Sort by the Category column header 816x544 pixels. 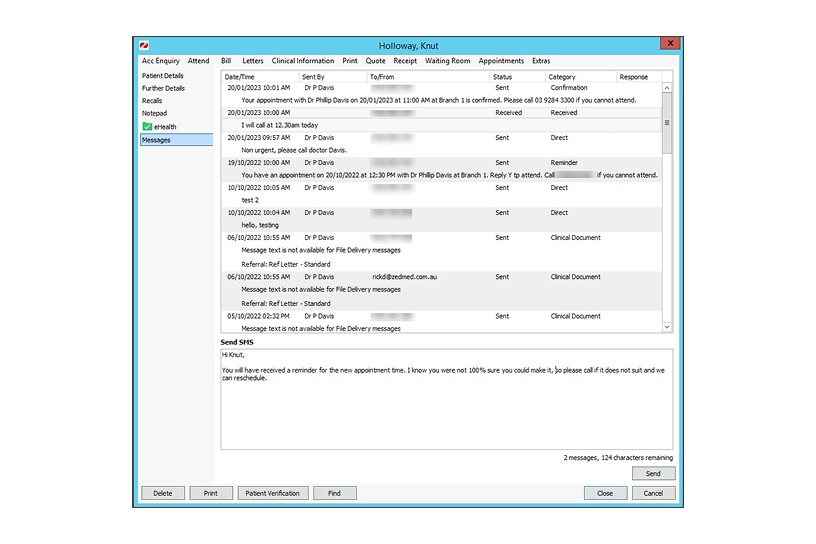click(x=562, y=77)
